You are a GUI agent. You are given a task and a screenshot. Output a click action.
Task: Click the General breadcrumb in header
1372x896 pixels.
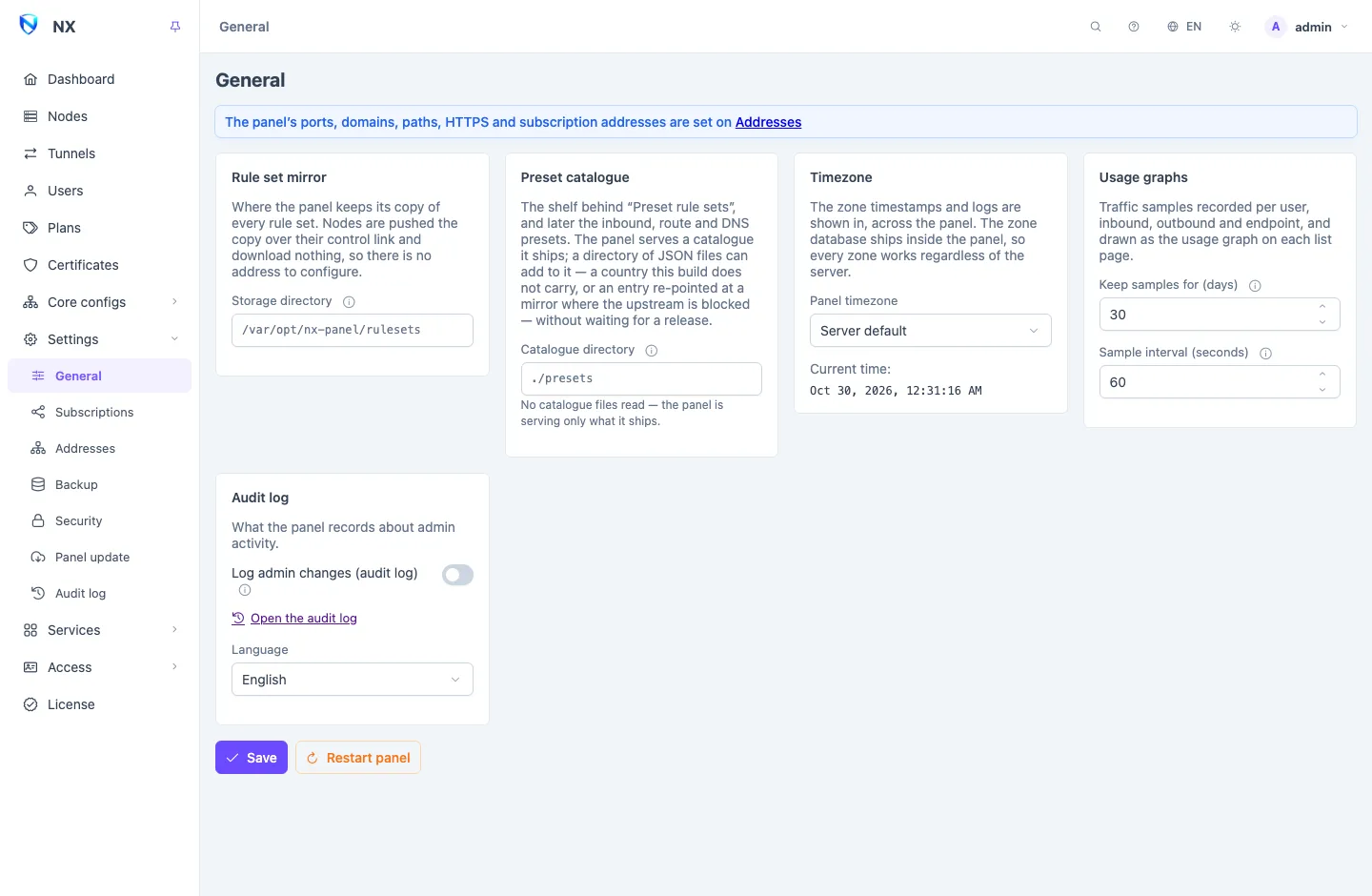click(x=244, y=27)
